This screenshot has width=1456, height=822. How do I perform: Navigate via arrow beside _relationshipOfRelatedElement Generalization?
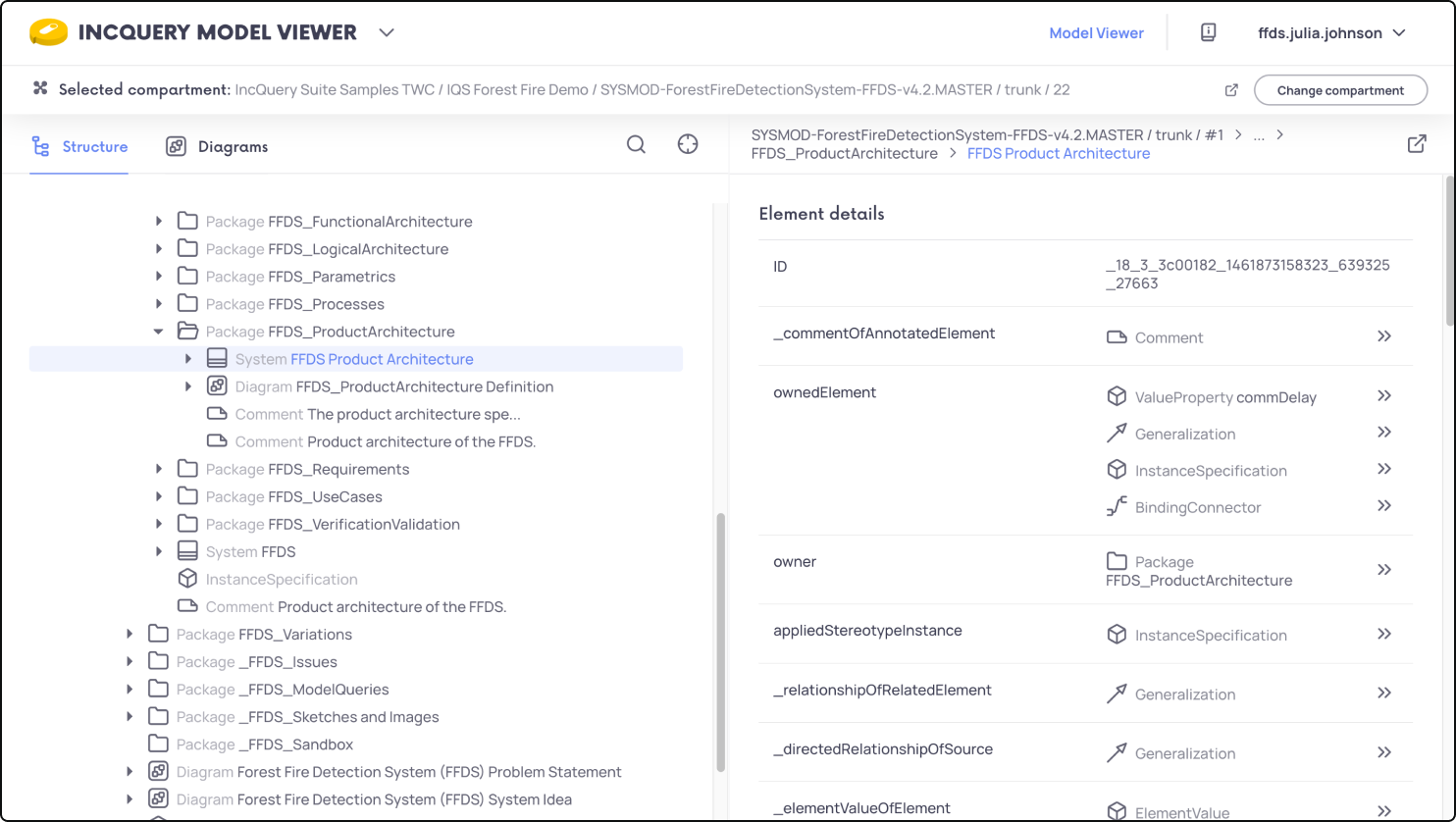1384,694
